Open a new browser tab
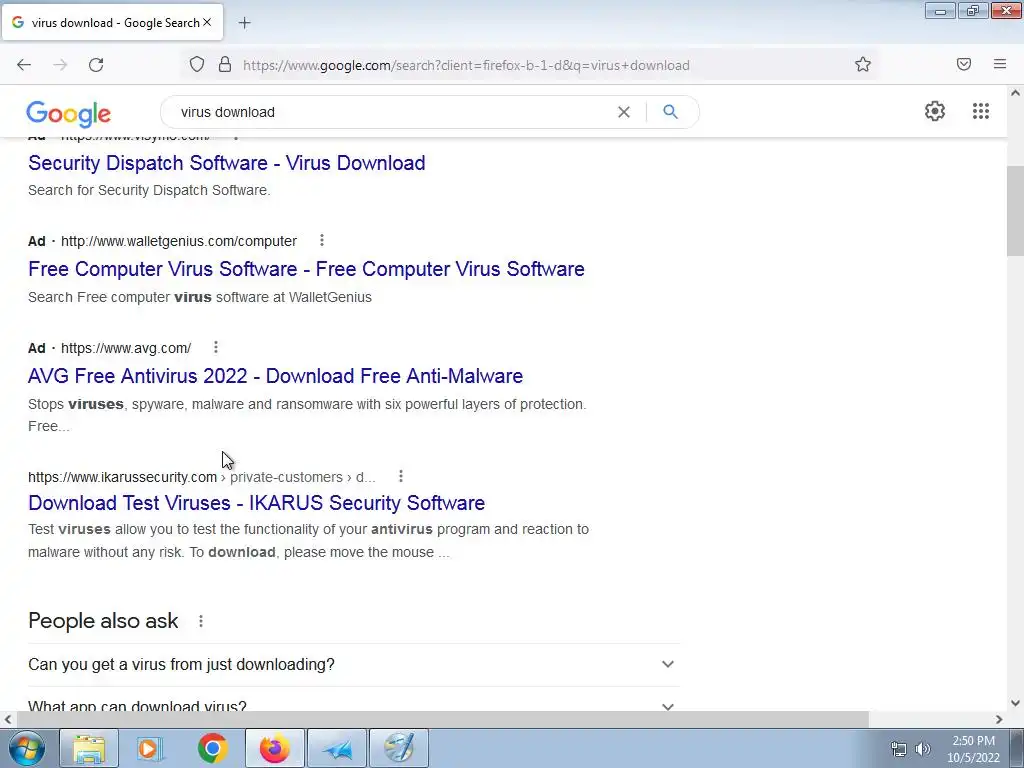This screenshot has width=1024, height=768. coord(244,23)
